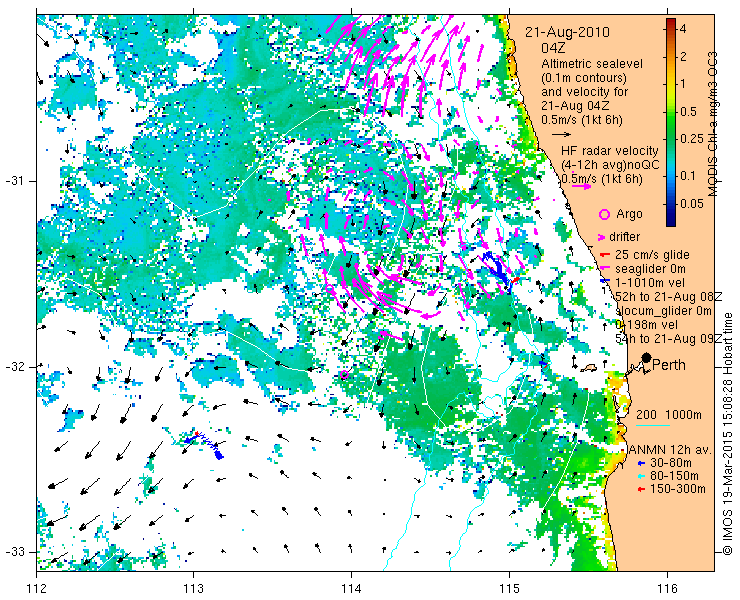Viewport: 740px width, 600px height.
Task: Click the '52h to 21-Aug 08Z' text
Action: point(668,297)
